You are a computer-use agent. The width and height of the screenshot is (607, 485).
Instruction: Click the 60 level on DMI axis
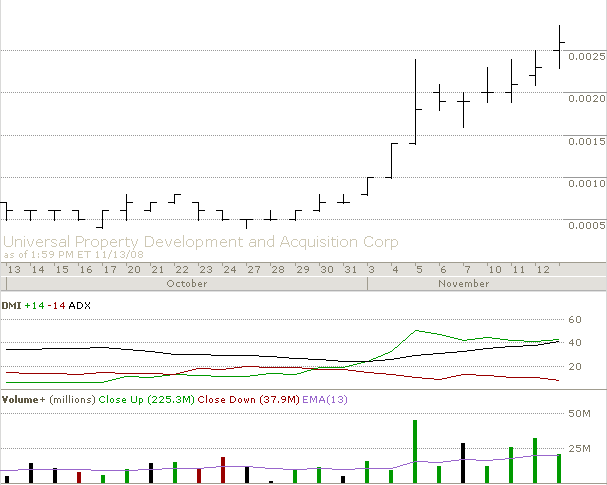[x=574, y=320]
